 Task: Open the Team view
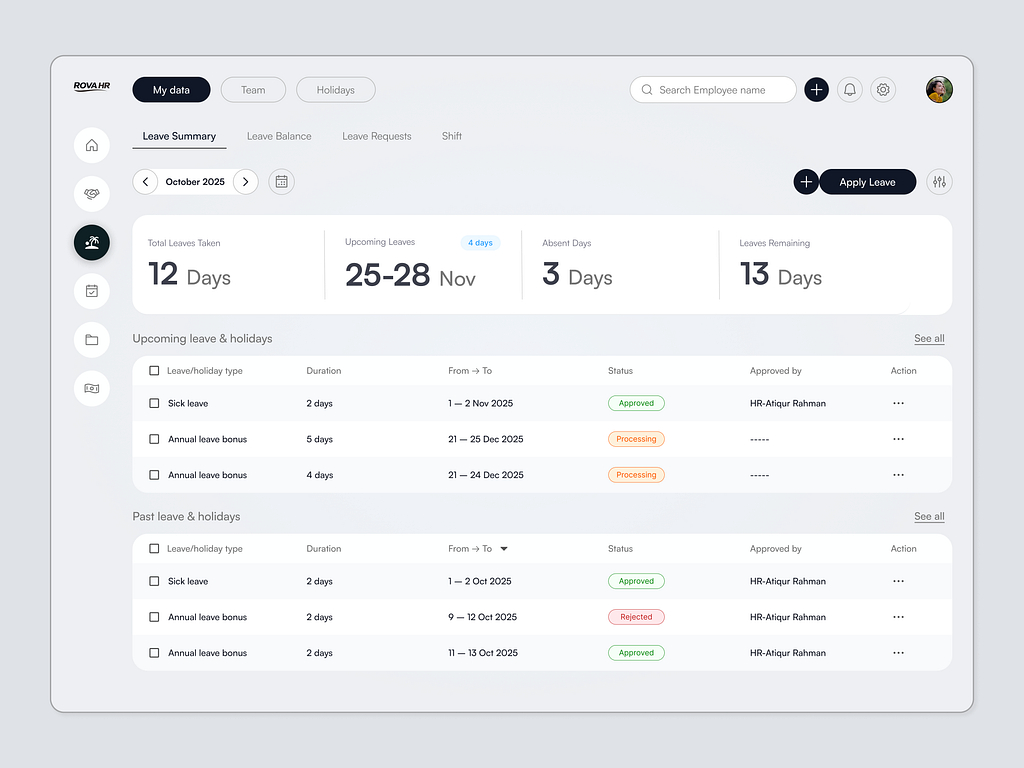click(253, 90)
